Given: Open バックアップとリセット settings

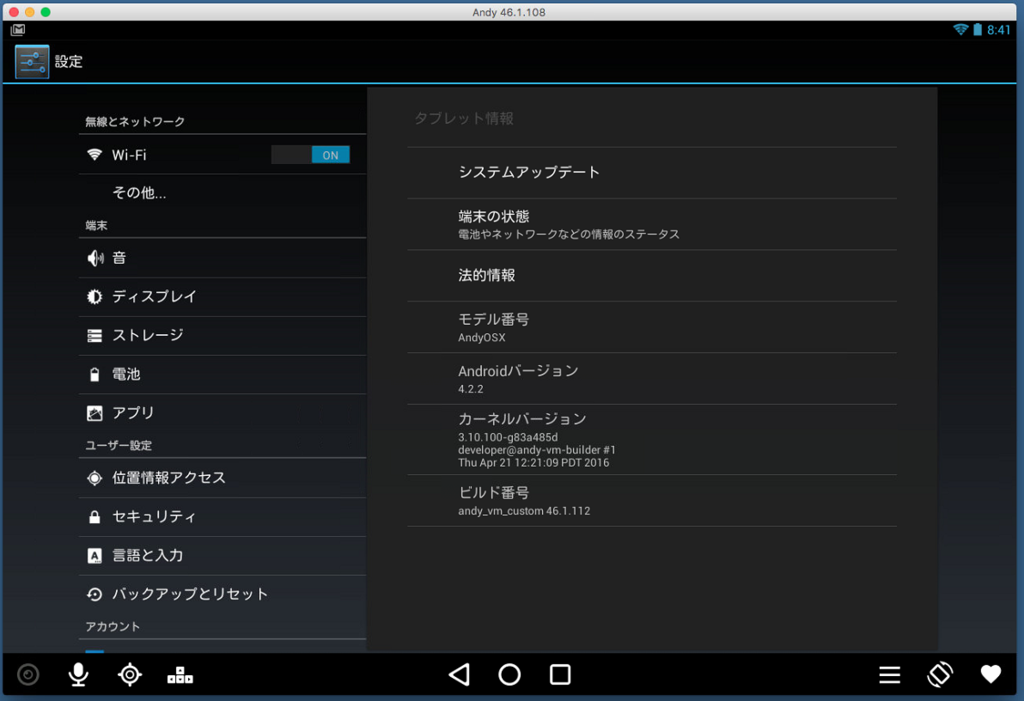Looking at the screenshot, I should pyautogui.click(x=222, y=594).
